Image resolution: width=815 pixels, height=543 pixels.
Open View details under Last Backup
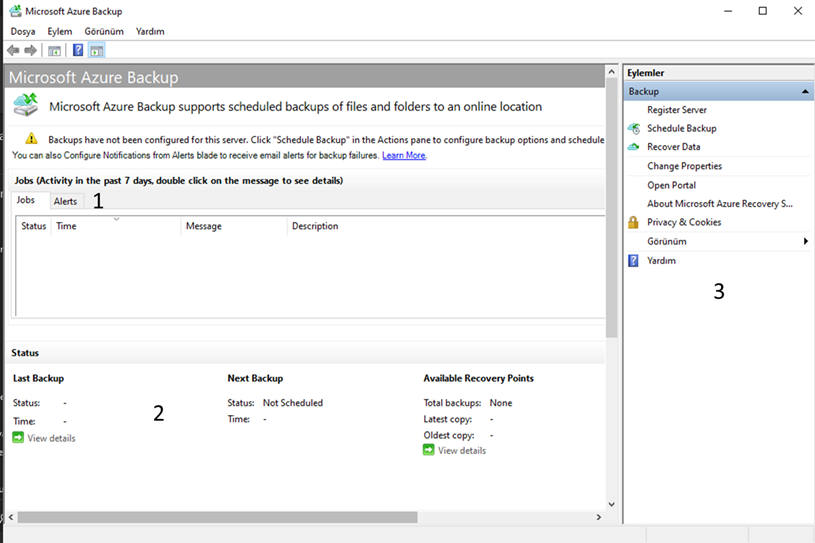click(x=51, y=438)
